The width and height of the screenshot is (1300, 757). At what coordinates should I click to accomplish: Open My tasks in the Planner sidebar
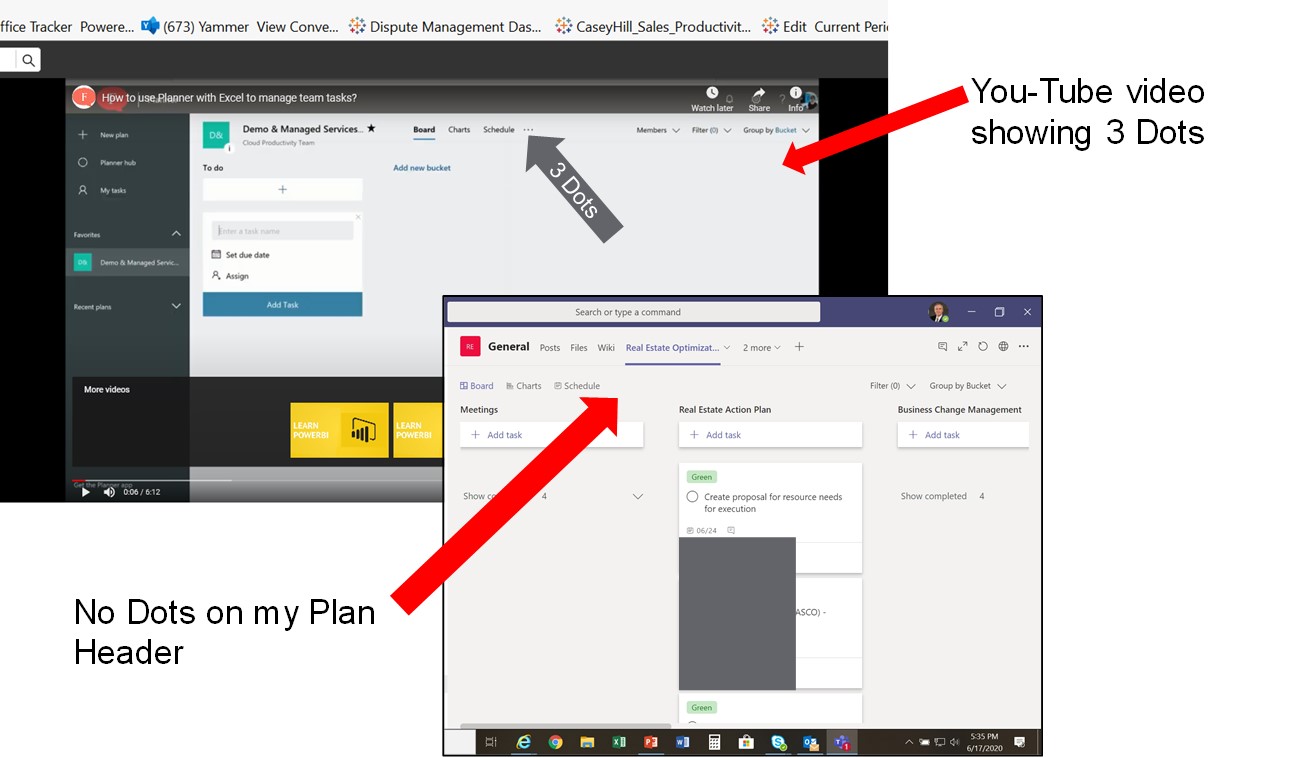113,190
